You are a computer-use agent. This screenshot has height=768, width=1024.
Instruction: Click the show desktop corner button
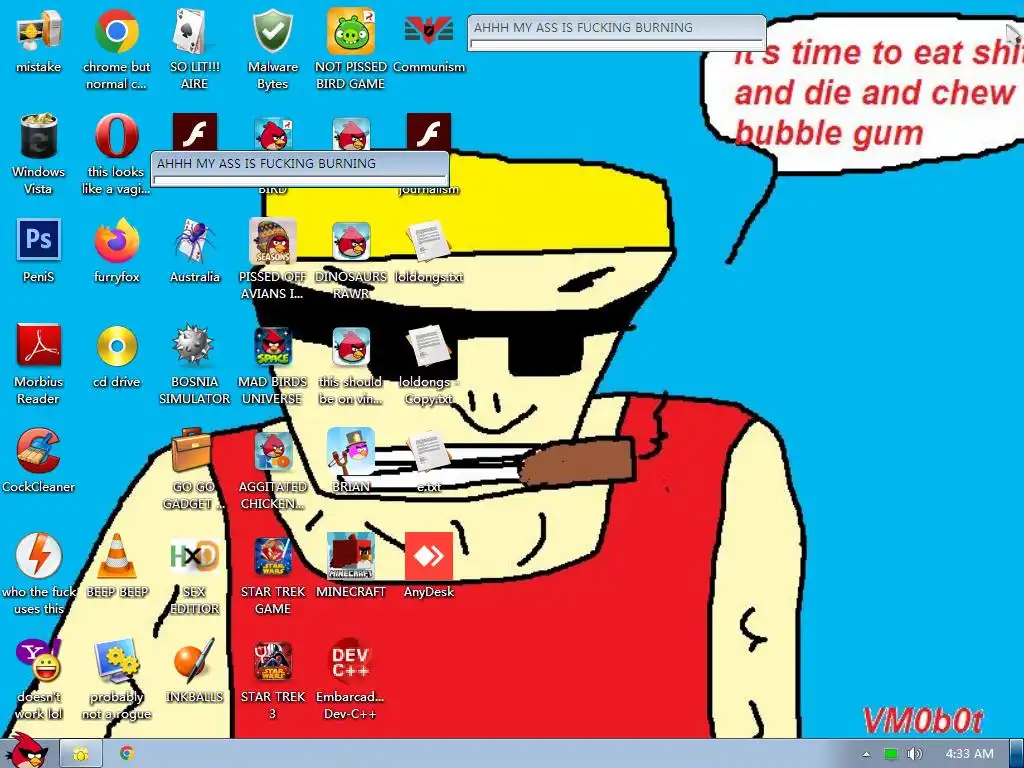(x=1017, y=754)
